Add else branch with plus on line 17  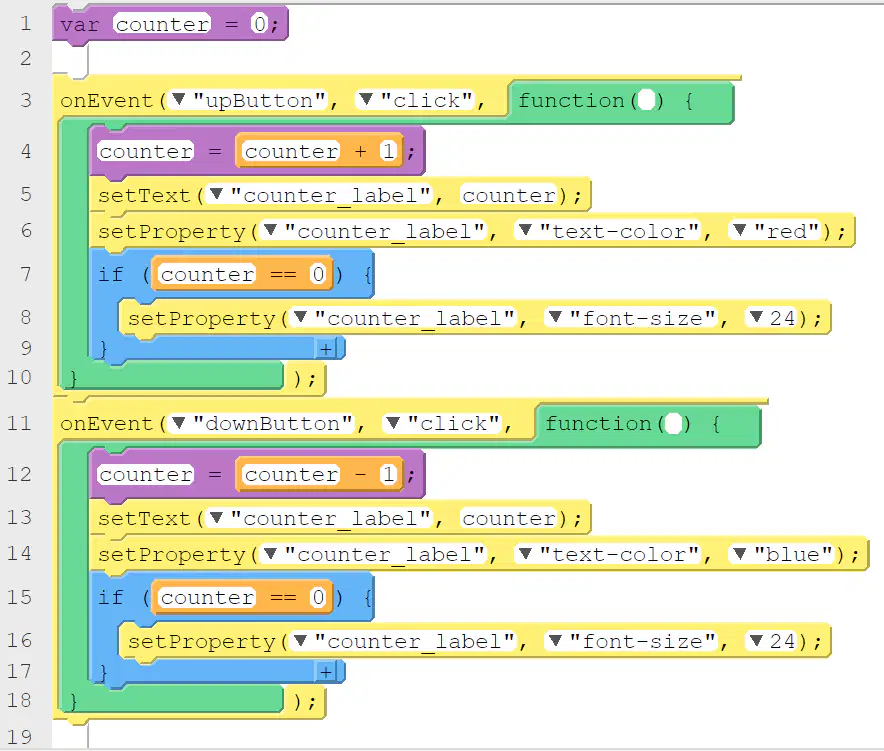(x=326, y=673)
